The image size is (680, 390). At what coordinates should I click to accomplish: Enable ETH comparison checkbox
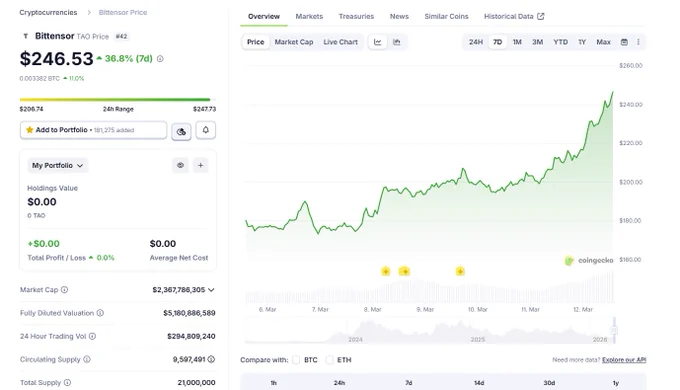click(330, 360)
